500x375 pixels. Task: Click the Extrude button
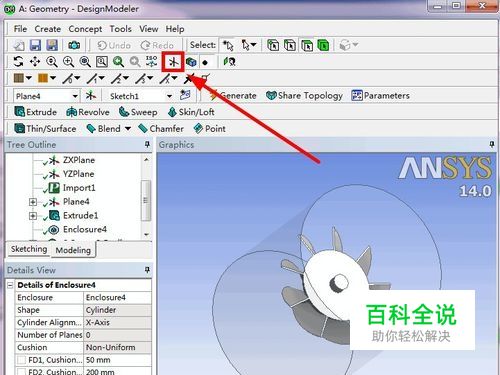(36, 112)
